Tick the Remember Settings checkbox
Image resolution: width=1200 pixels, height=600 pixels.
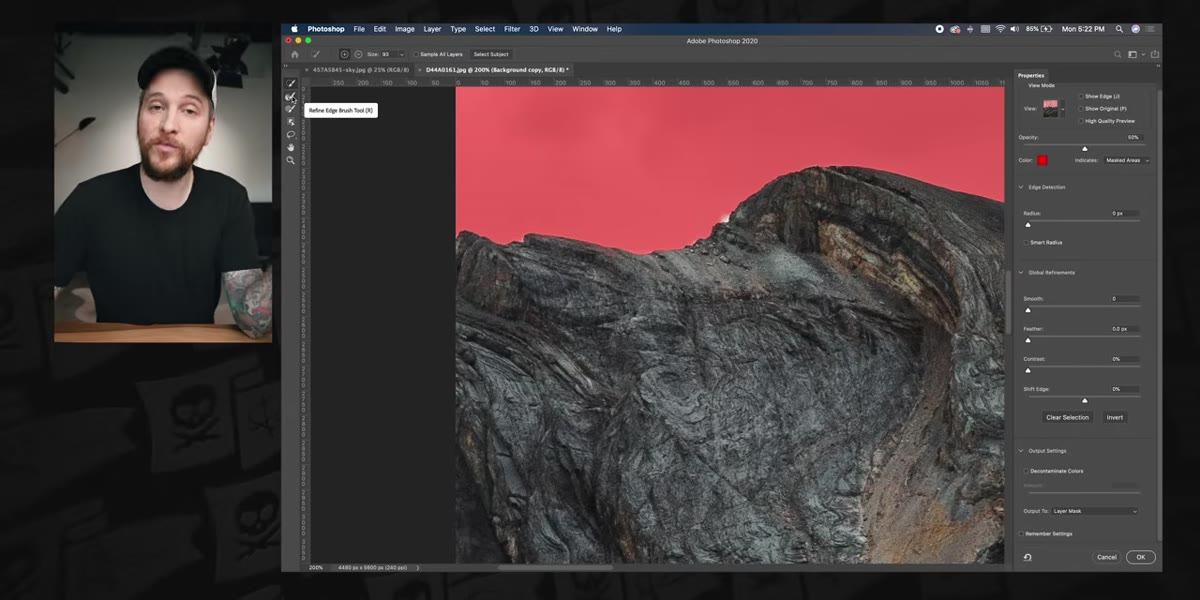1021,534
